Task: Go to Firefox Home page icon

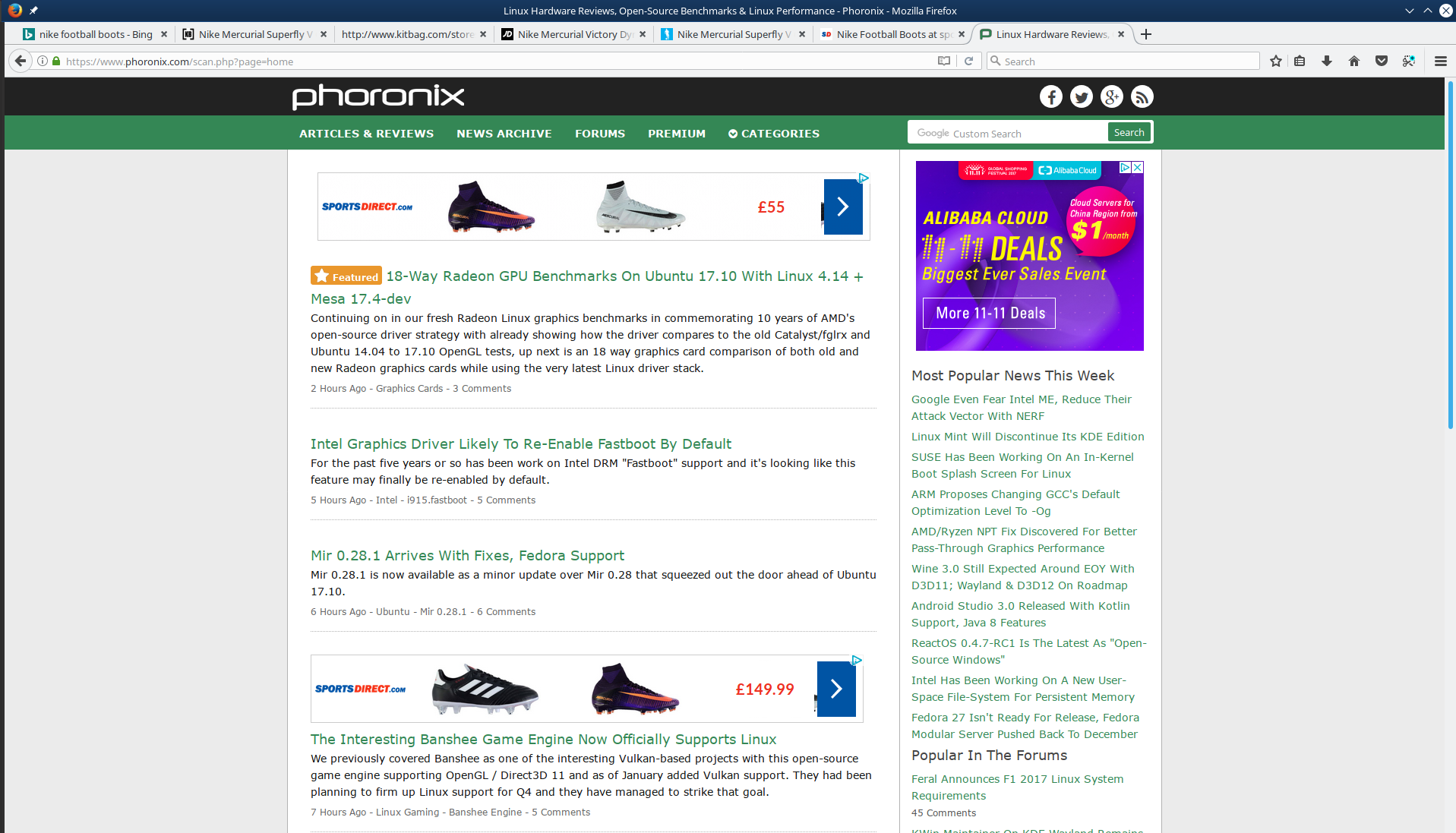Action: [1354, 62]
